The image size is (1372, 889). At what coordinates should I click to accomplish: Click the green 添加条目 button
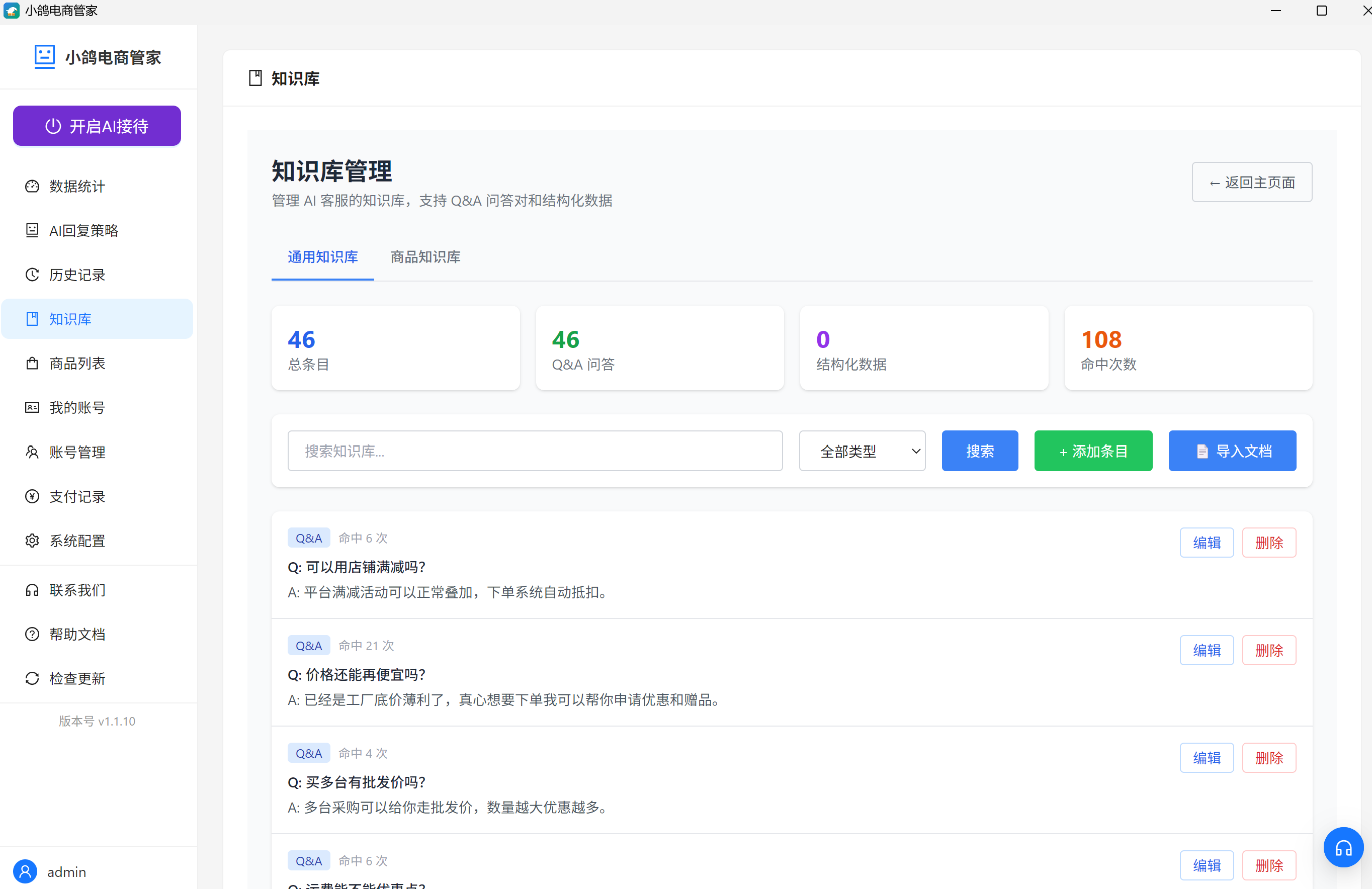tap(1093, 451)
